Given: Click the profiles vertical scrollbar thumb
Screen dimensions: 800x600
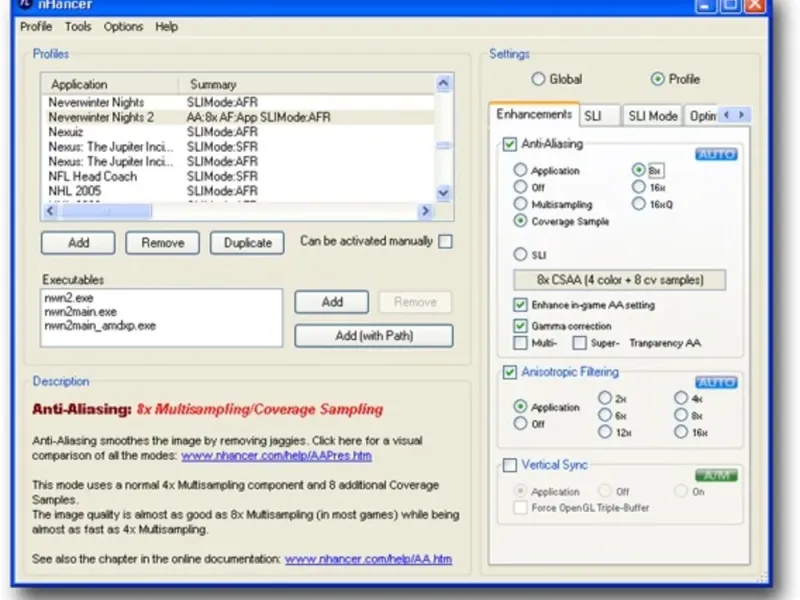Looking at the screenshot, I should pos(443,145).
